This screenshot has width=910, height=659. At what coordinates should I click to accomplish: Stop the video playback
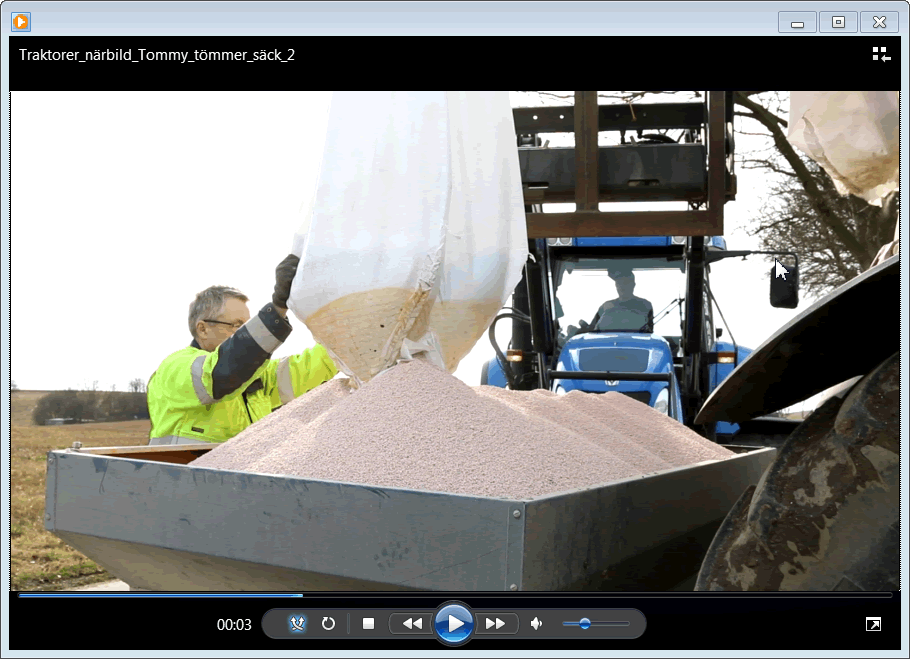(x=368, y=624)
